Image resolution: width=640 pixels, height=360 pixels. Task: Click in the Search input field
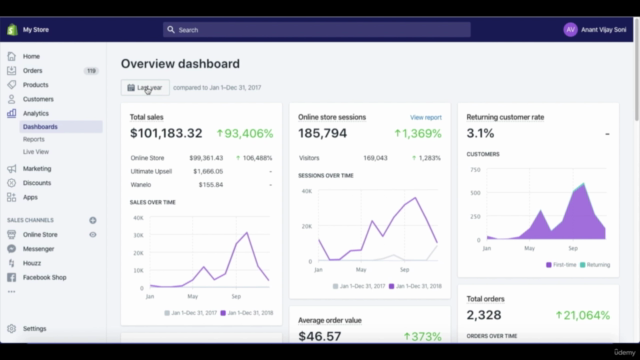pyautogui.click(x=317, y=29)
